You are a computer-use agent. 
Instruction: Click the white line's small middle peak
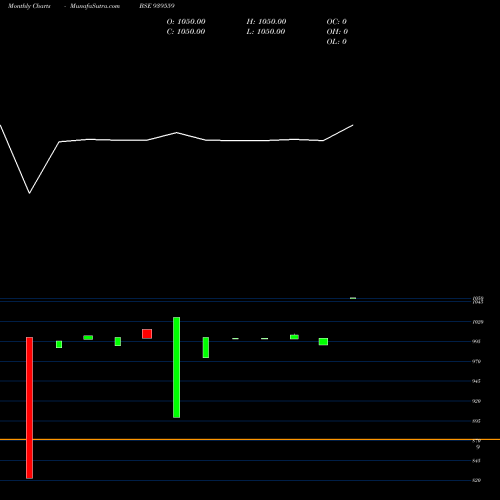click(x=177, y=133)
